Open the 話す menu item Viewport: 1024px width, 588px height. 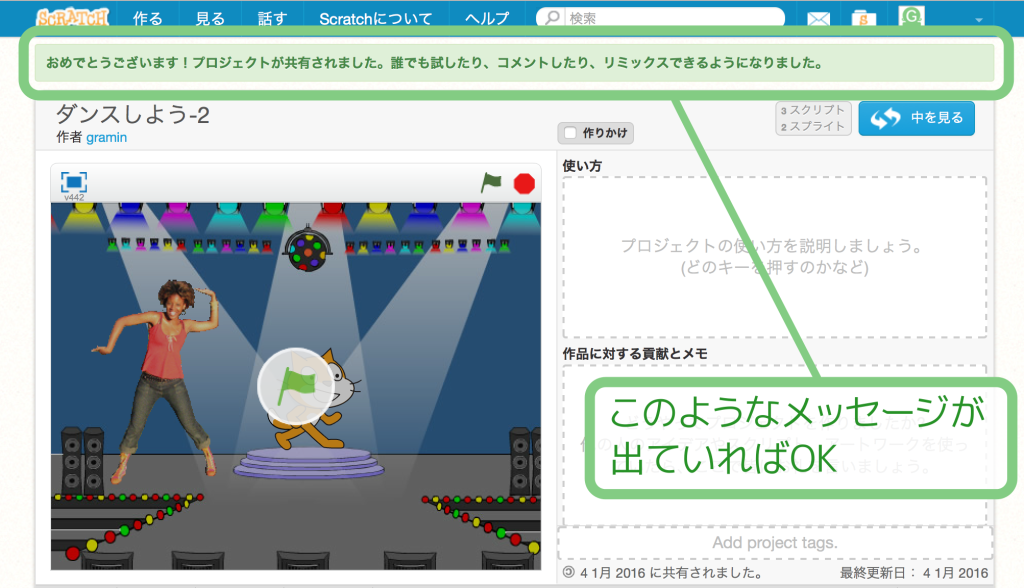click(x=272, y=18)
